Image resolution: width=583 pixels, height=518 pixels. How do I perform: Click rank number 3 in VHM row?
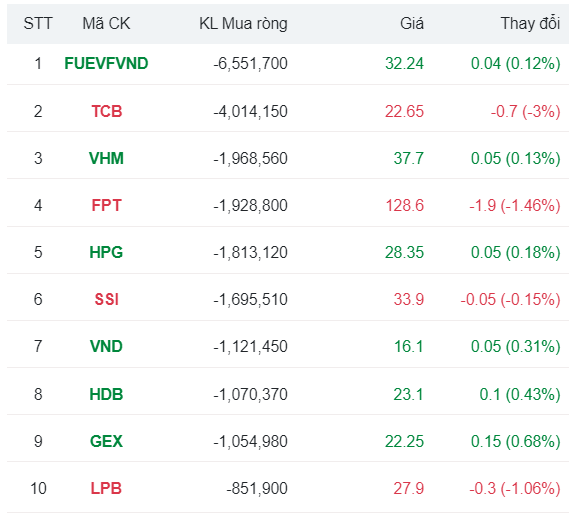pos(38,158)
